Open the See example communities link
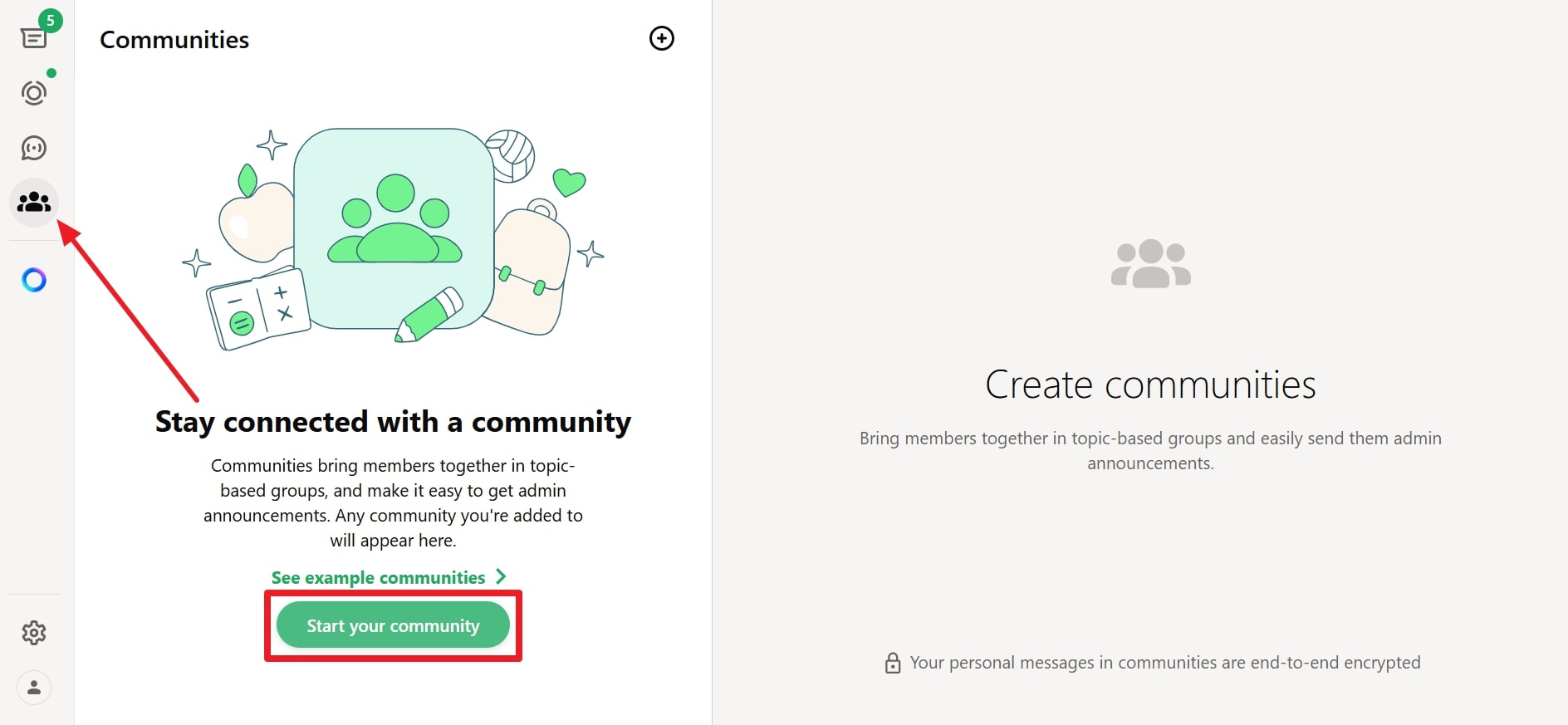The image size is (1568, 725). click(x=379, y=577)
